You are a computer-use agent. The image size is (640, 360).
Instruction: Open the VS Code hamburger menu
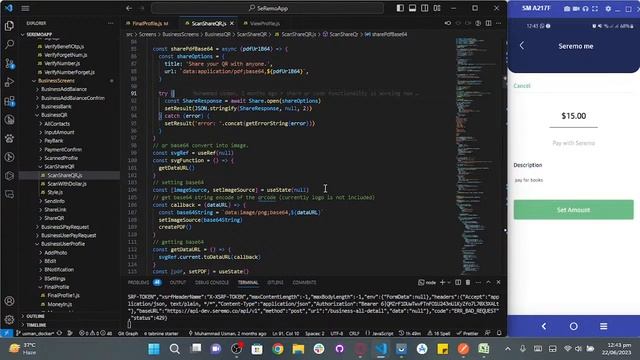coord(25,8)
